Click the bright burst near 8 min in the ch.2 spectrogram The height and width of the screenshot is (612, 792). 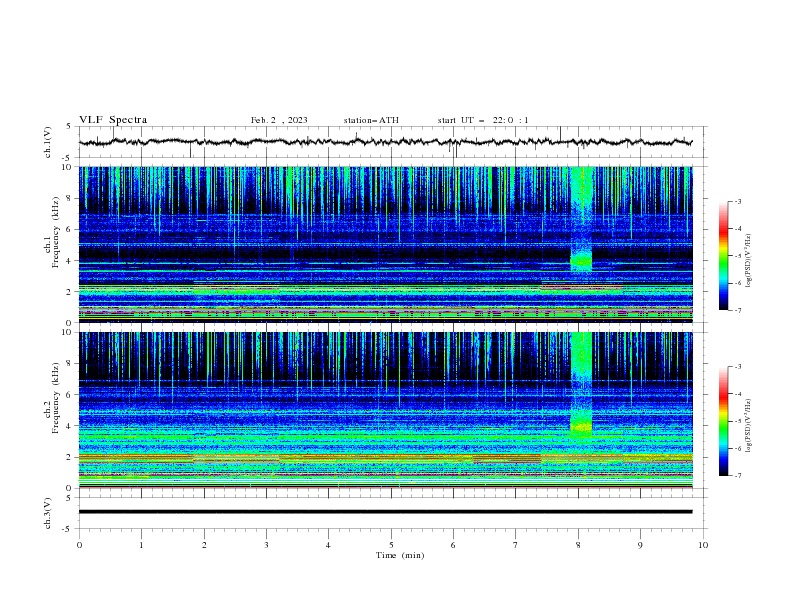click(581, 384)
